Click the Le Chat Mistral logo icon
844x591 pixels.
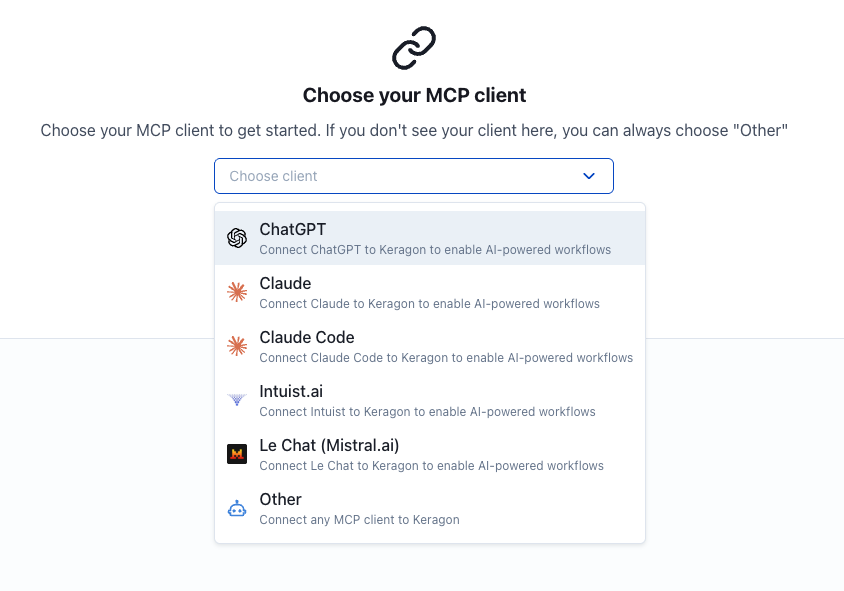[x=237, y=454]
